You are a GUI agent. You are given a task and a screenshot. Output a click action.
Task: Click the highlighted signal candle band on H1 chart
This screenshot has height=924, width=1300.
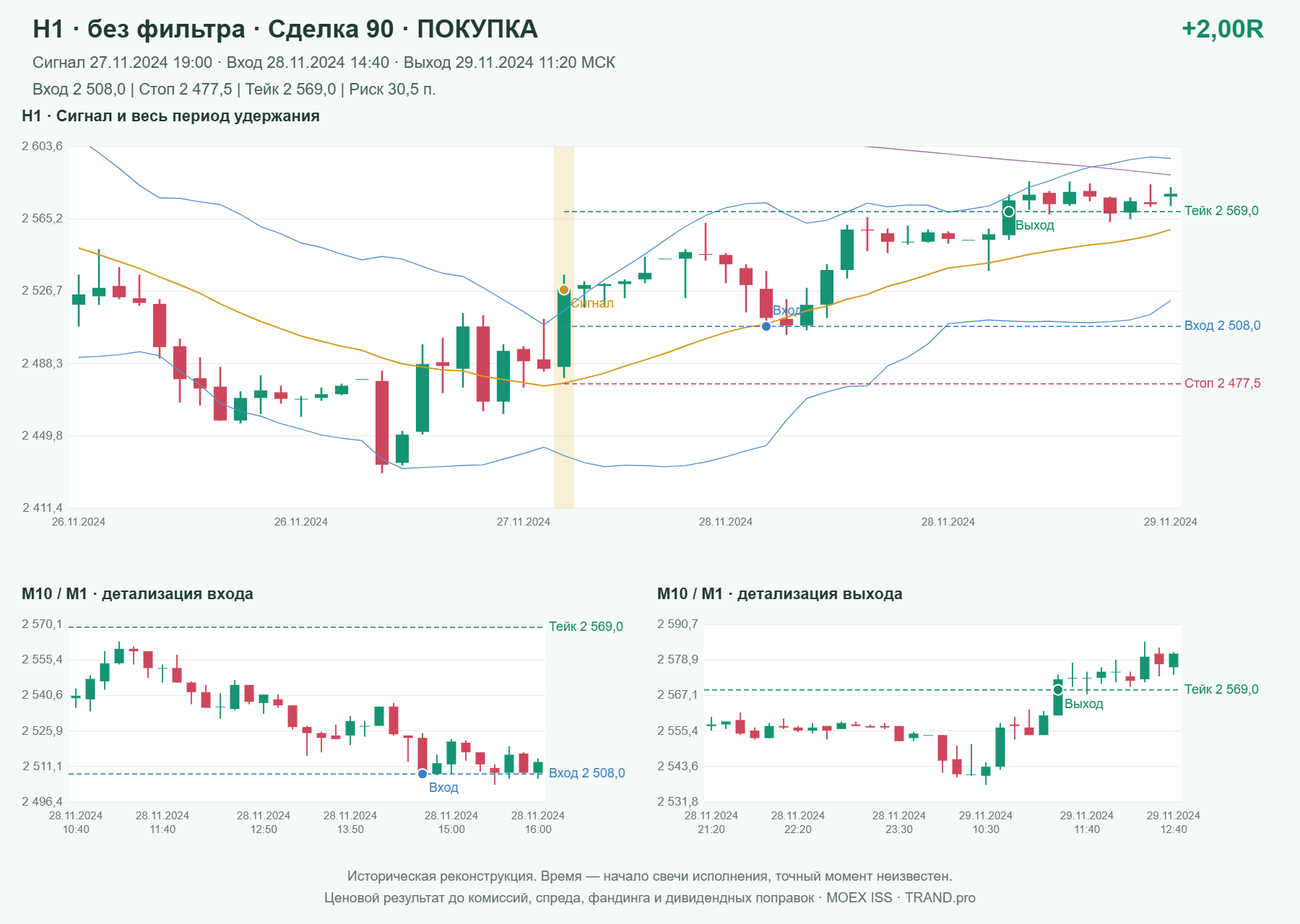coord(564,327)
